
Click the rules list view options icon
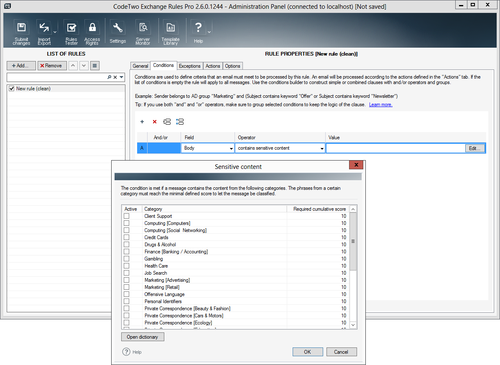coord(95,66)
